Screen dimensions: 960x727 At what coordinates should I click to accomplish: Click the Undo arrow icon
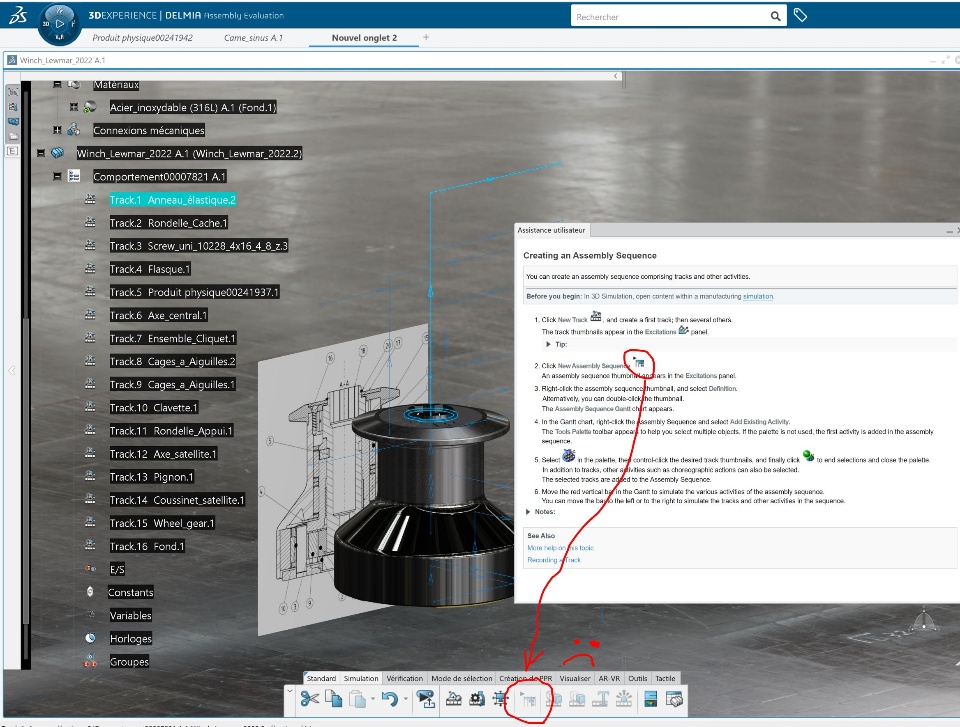point(389,699)
